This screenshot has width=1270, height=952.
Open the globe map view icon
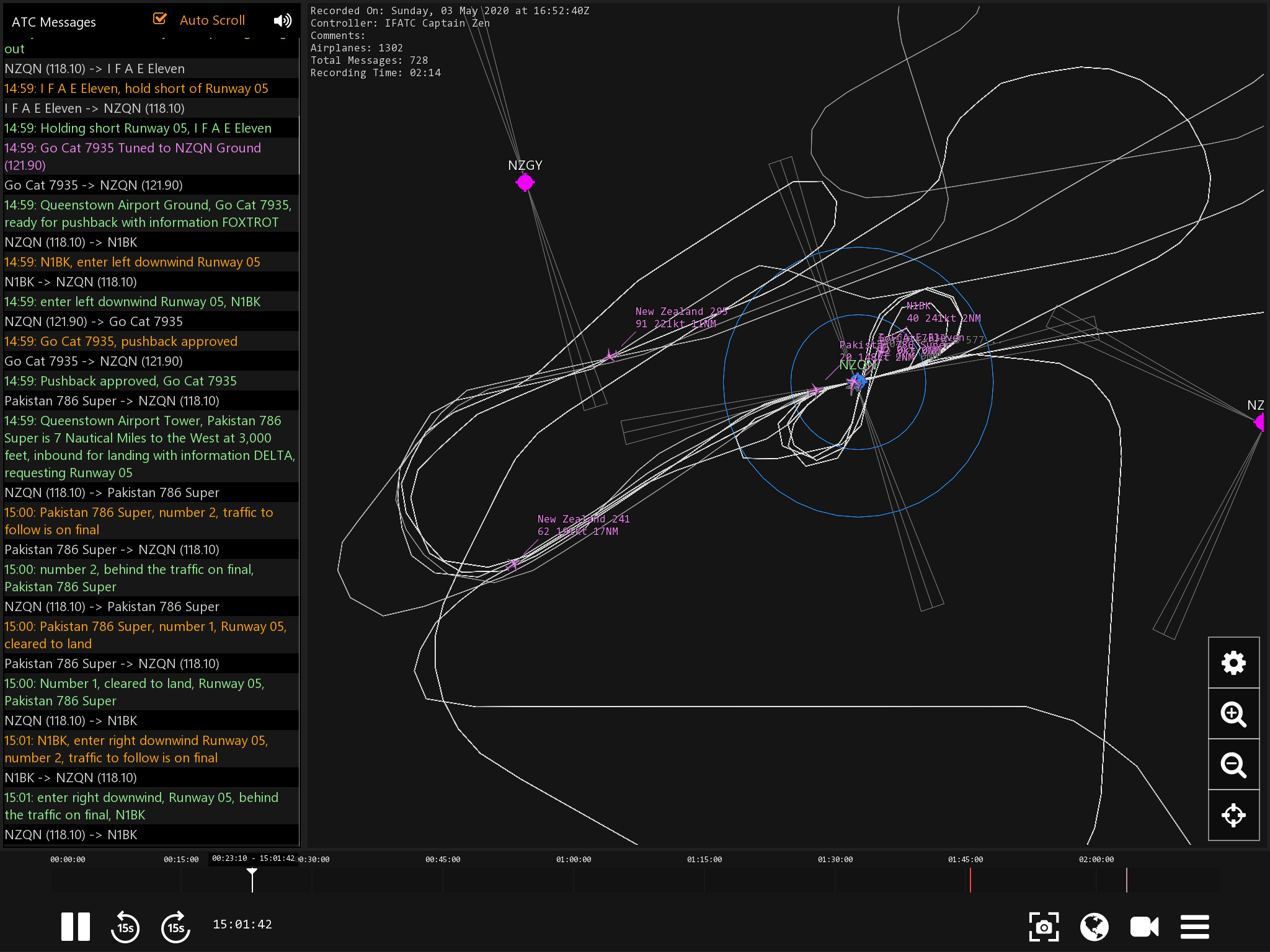[x=1094, y=927]
